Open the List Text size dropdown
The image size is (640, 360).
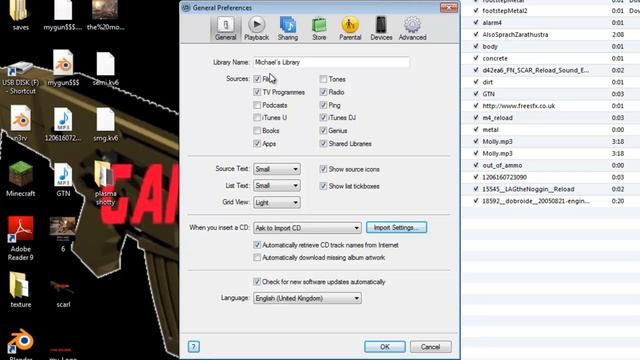277,186
